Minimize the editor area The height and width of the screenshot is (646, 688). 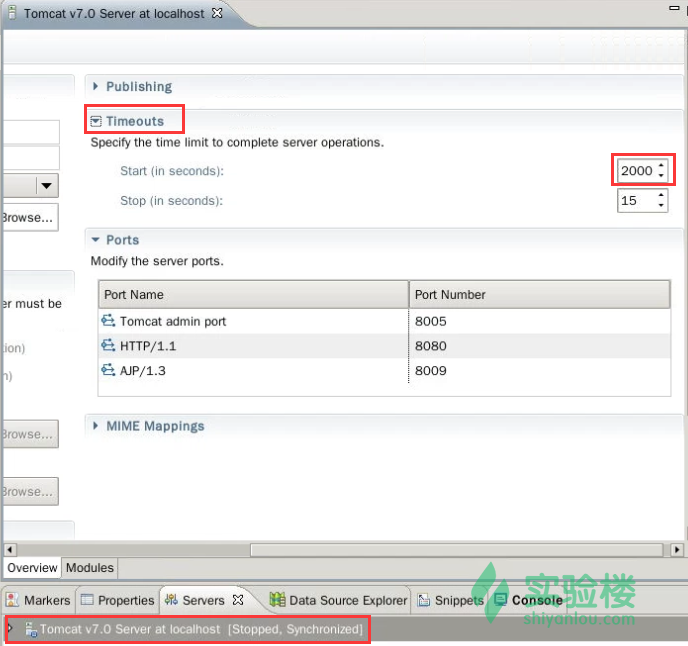tap(674, 8)
